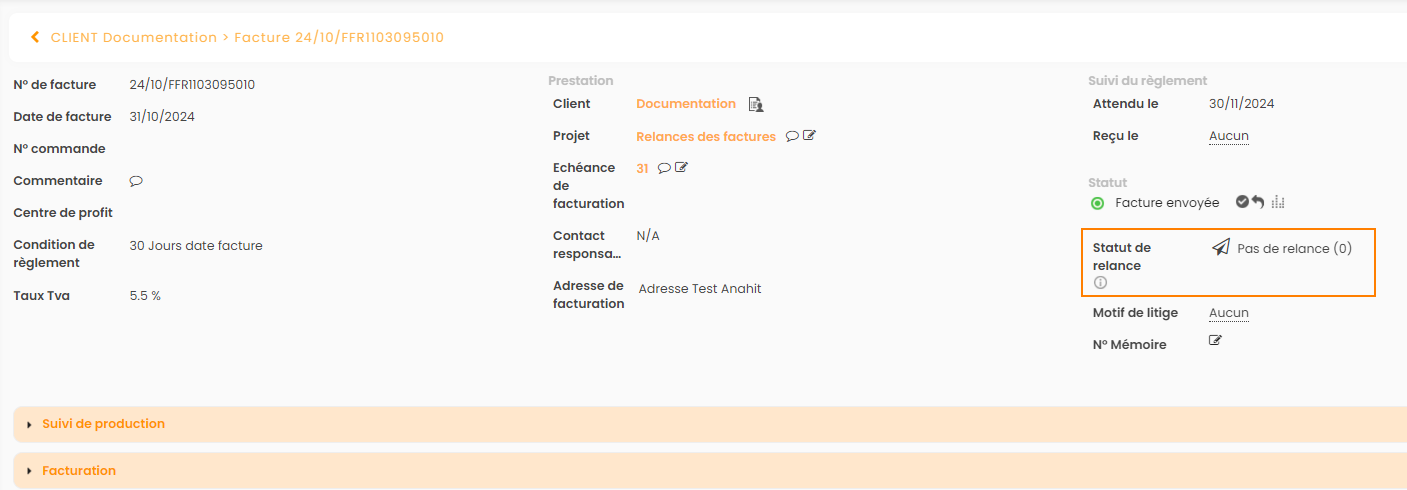
Task: Click the N° Mémoire edit icon
Action: click(1215, 341)
